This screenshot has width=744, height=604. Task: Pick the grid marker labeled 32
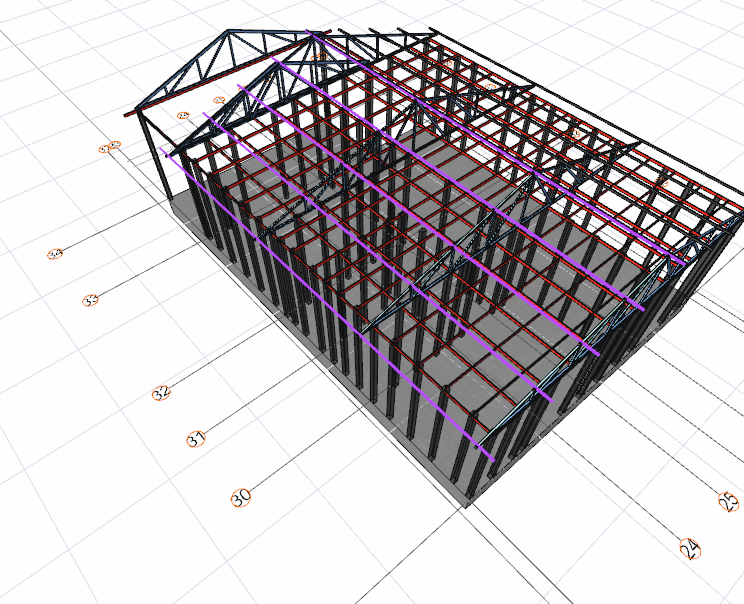pos(160,393)
